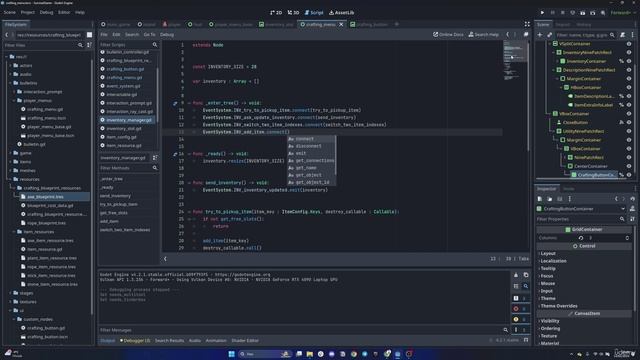Attach a script to the selected node
Image resolution: width=640 pixels, height=360 pixels.
point(622,35)
